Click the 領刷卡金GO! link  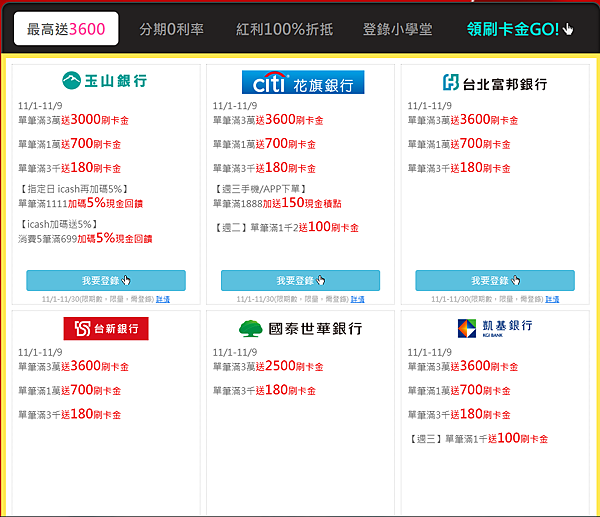coord(520,29)
